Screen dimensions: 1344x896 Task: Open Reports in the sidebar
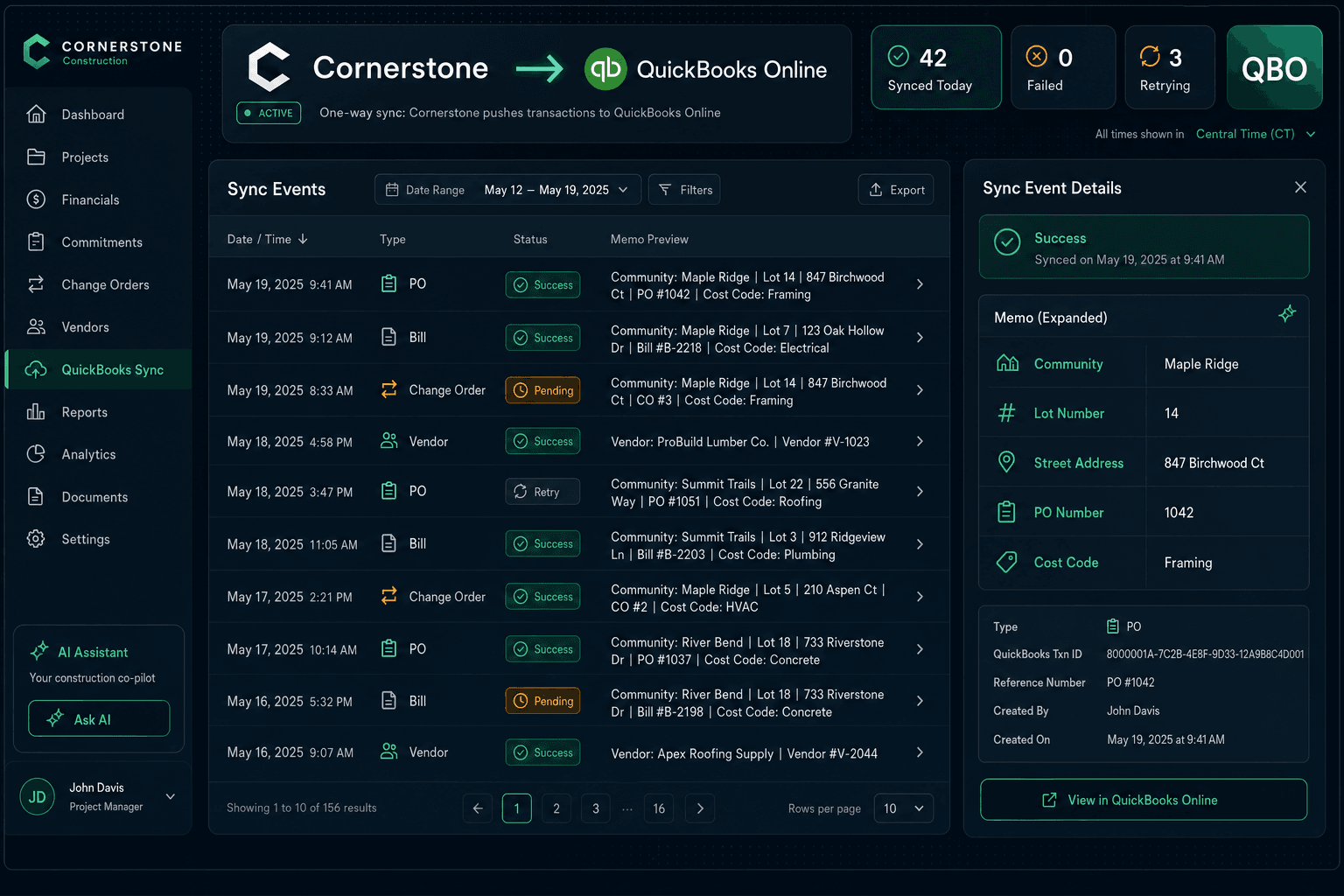click(x=98, y=411)
